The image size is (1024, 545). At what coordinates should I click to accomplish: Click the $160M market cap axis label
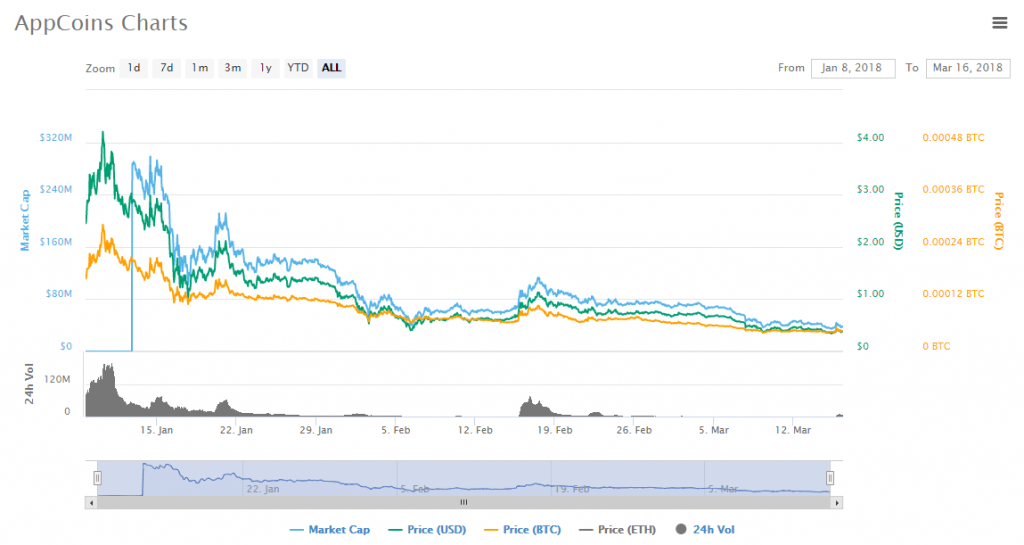[56, 241]
